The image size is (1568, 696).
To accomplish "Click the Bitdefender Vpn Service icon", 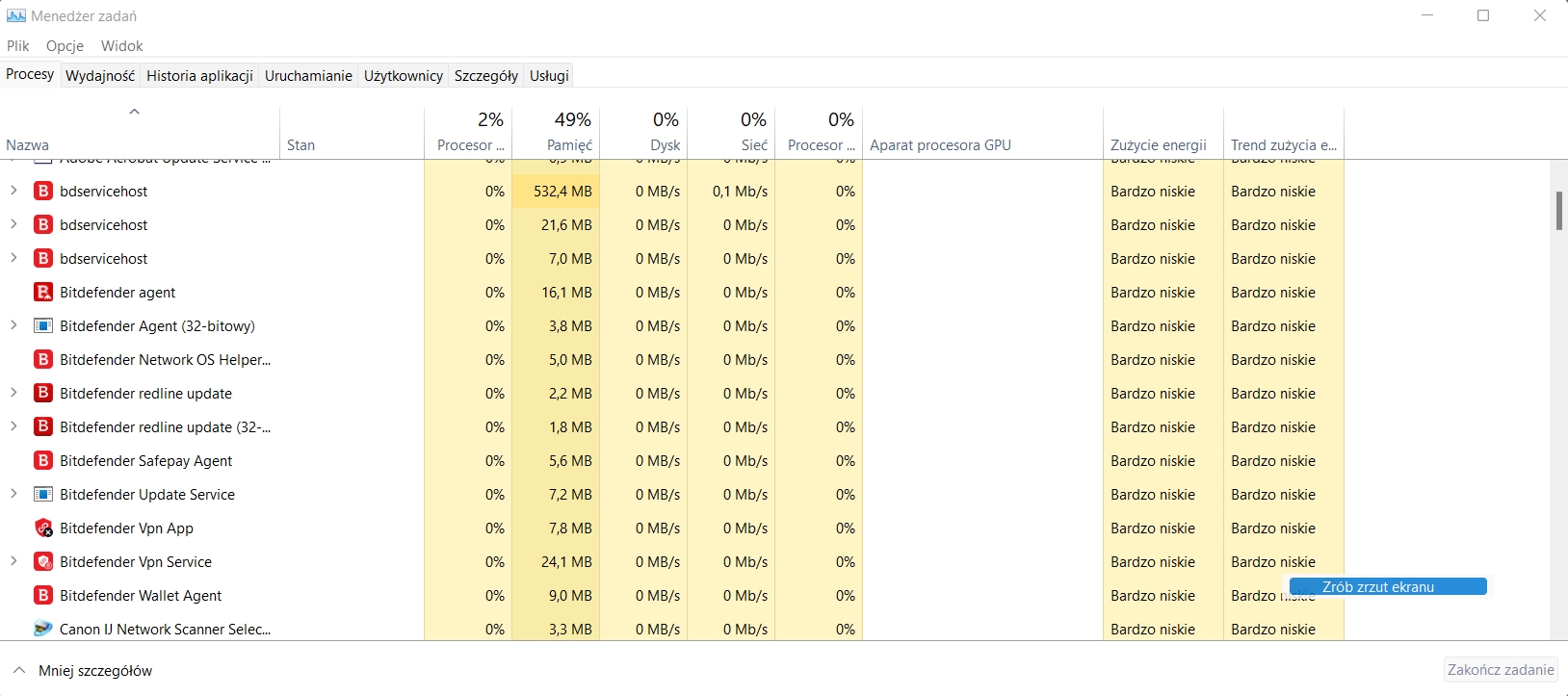I will pos(43,562).
